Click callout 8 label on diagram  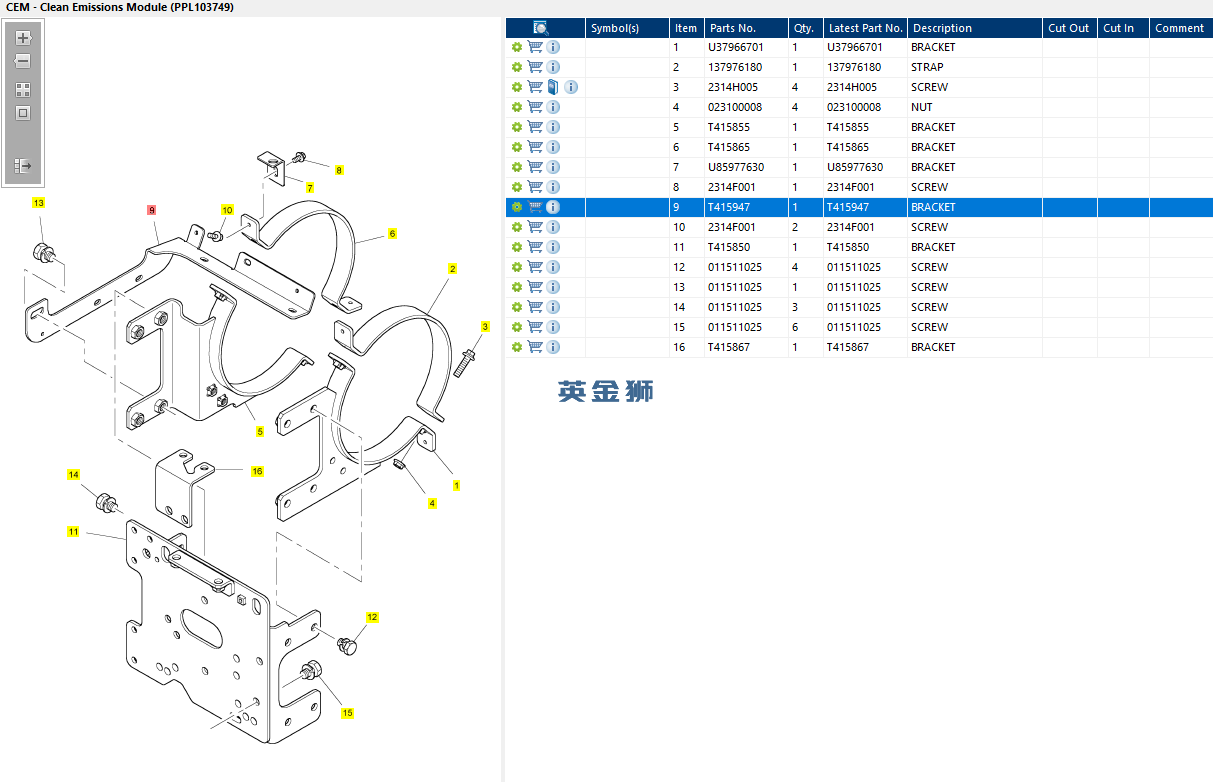pyautogui.click(x=338, y=171)
